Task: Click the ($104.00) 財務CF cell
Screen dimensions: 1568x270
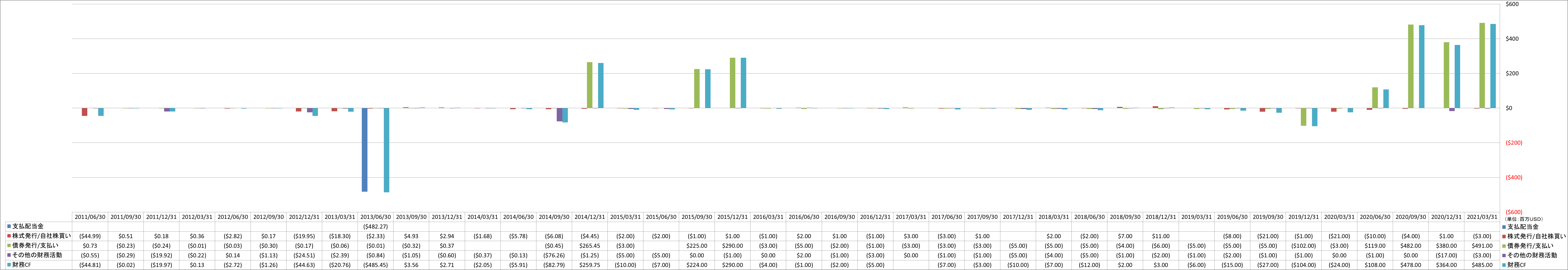Action: 1304,265
